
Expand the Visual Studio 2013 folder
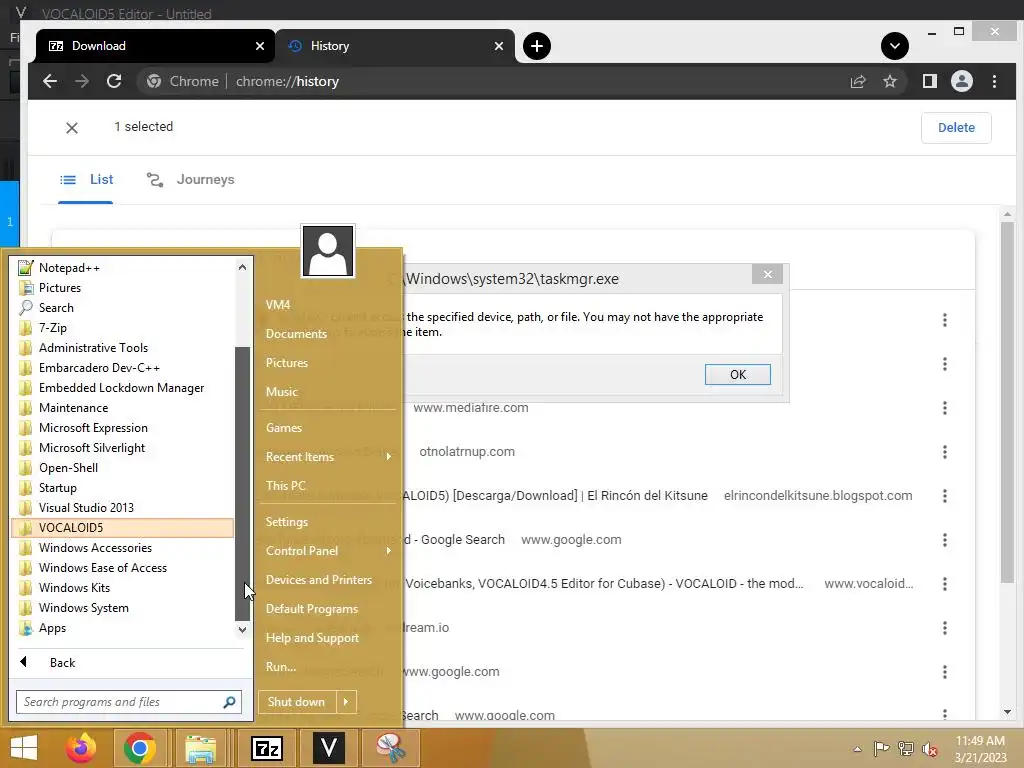(x=122, y=507)
